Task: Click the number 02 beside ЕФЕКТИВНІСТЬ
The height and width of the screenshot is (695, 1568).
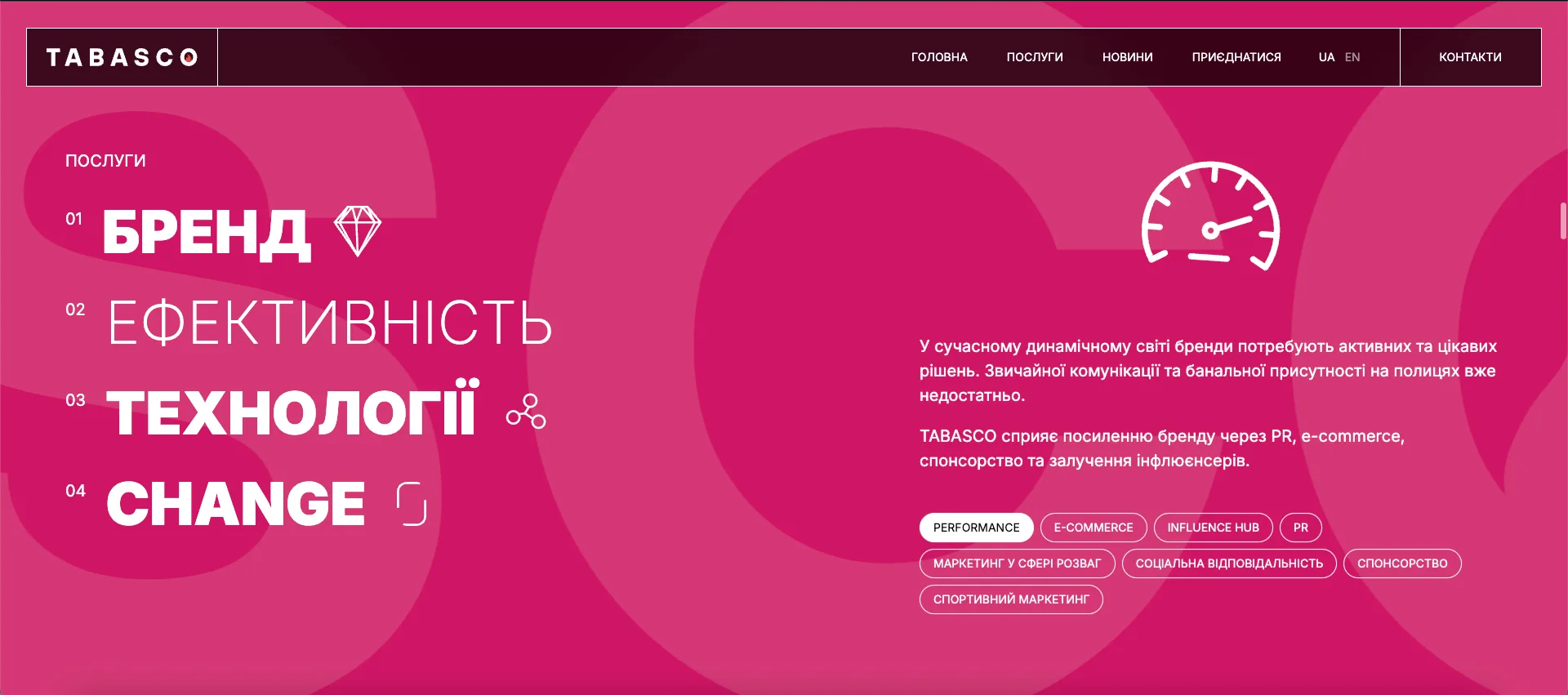Action: [x=75, y=310]
